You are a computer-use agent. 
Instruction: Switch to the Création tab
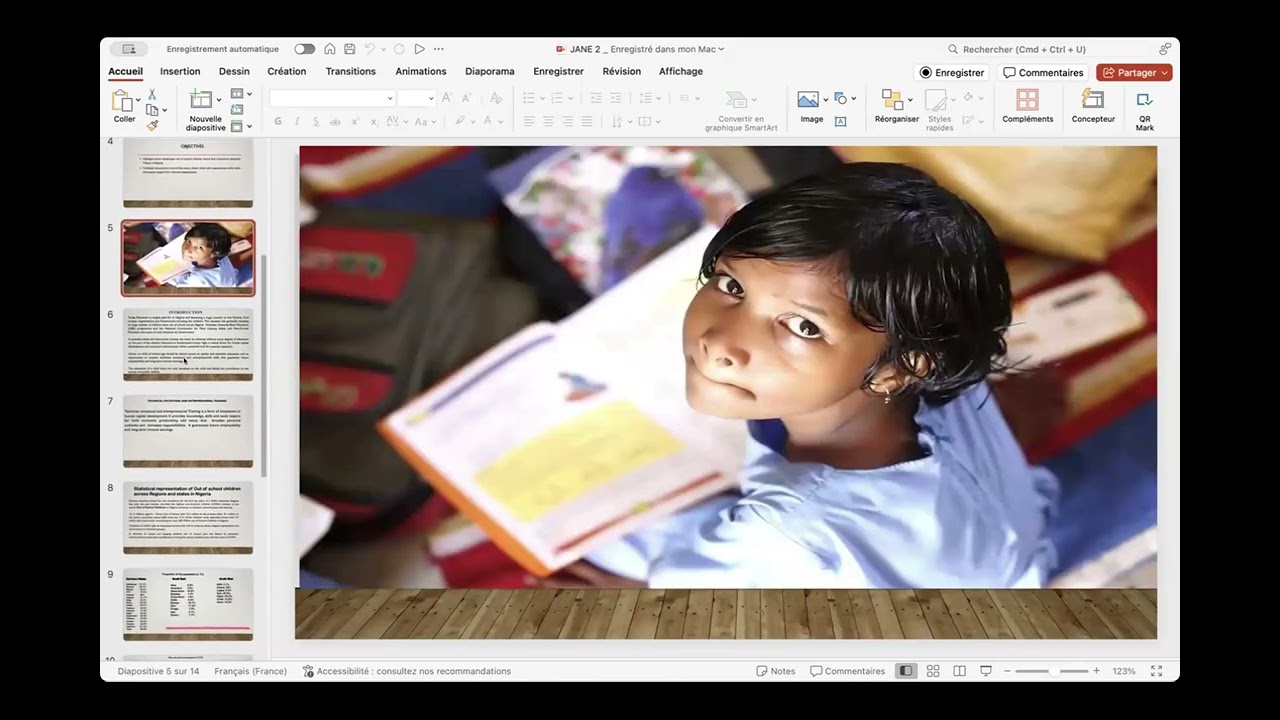tap(287, 72)
